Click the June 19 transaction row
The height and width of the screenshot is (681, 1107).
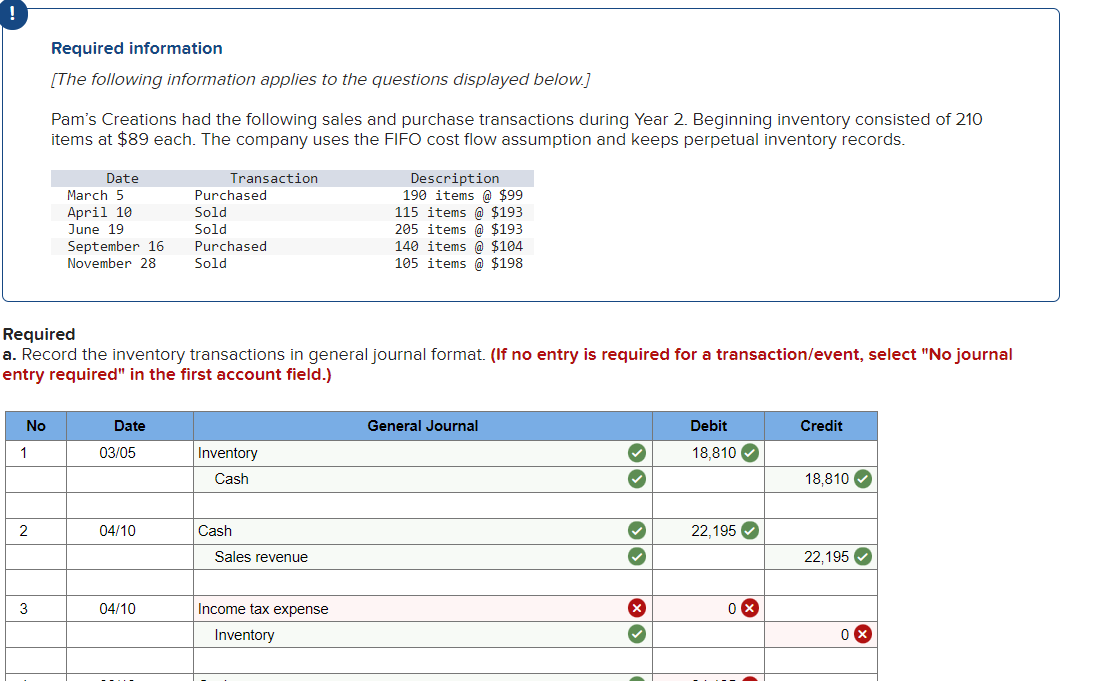pos(292,229)
